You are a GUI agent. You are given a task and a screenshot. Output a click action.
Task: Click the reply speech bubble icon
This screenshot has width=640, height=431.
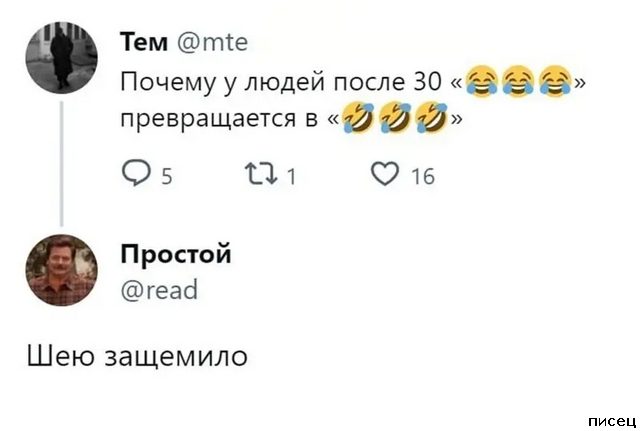134,175
